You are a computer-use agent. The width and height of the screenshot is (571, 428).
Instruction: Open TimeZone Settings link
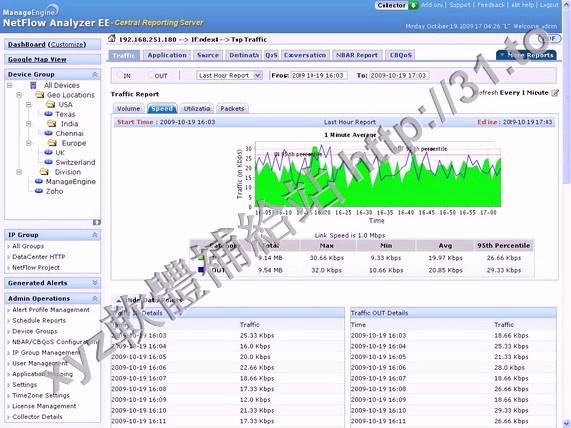point(41,395)
